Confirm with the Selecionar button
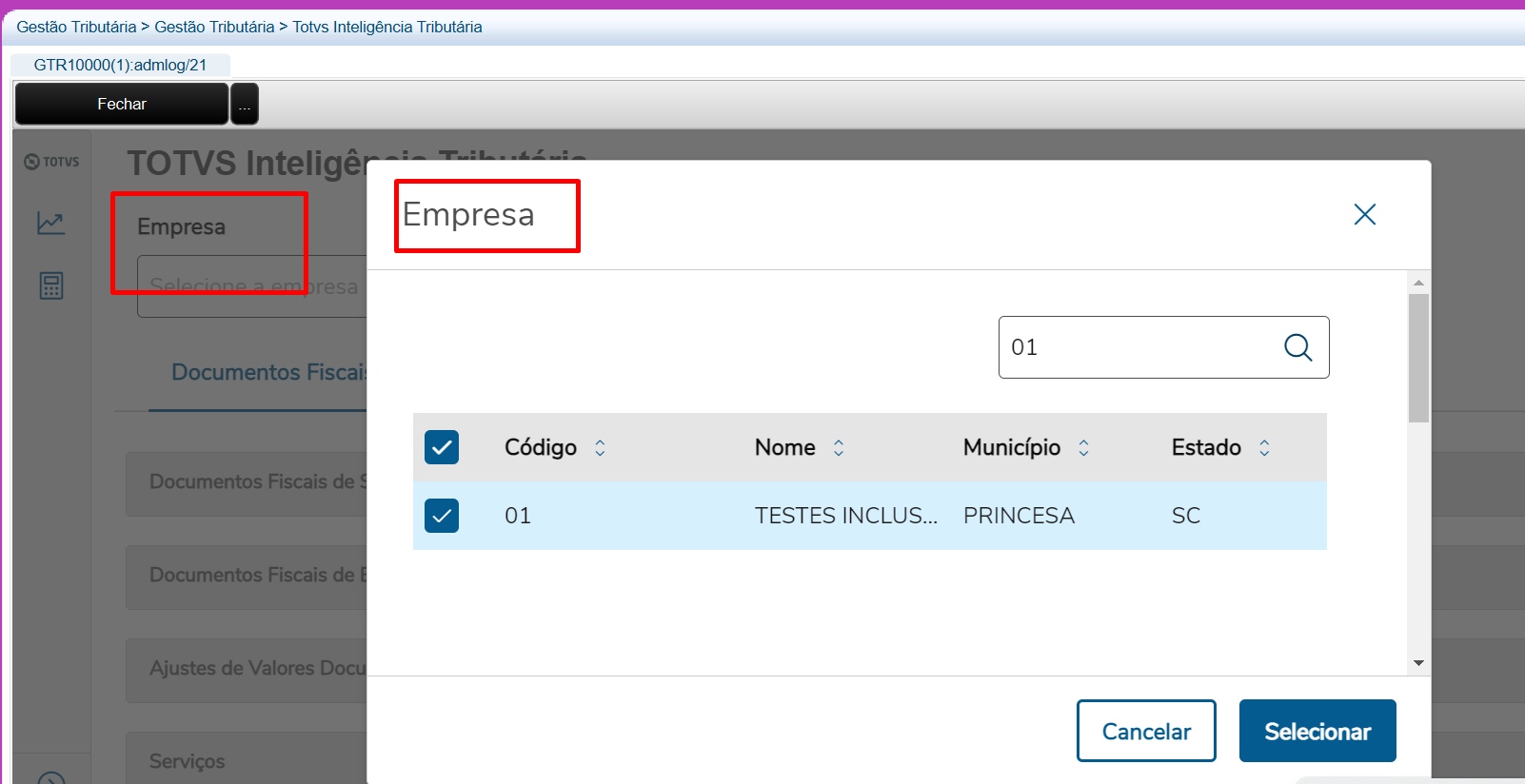The height and width of the screenshot is (784, 1525). tap(1317, 731)
